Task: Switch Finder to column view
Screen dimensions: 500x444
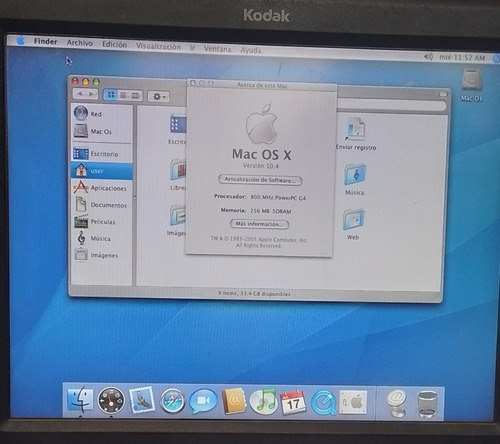Action: coord(135,96)
